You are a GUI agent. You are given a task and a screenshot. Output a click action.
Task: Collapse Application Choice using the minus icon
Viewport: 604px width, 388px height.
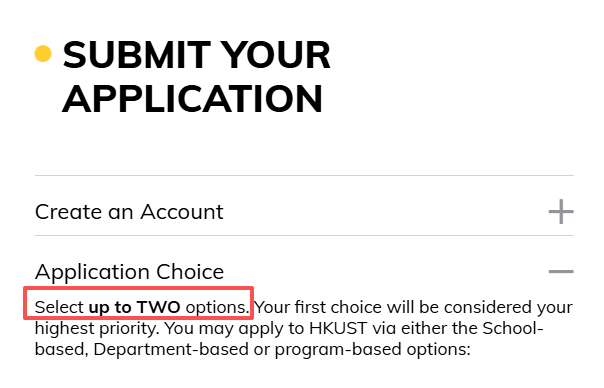point(561,272)
